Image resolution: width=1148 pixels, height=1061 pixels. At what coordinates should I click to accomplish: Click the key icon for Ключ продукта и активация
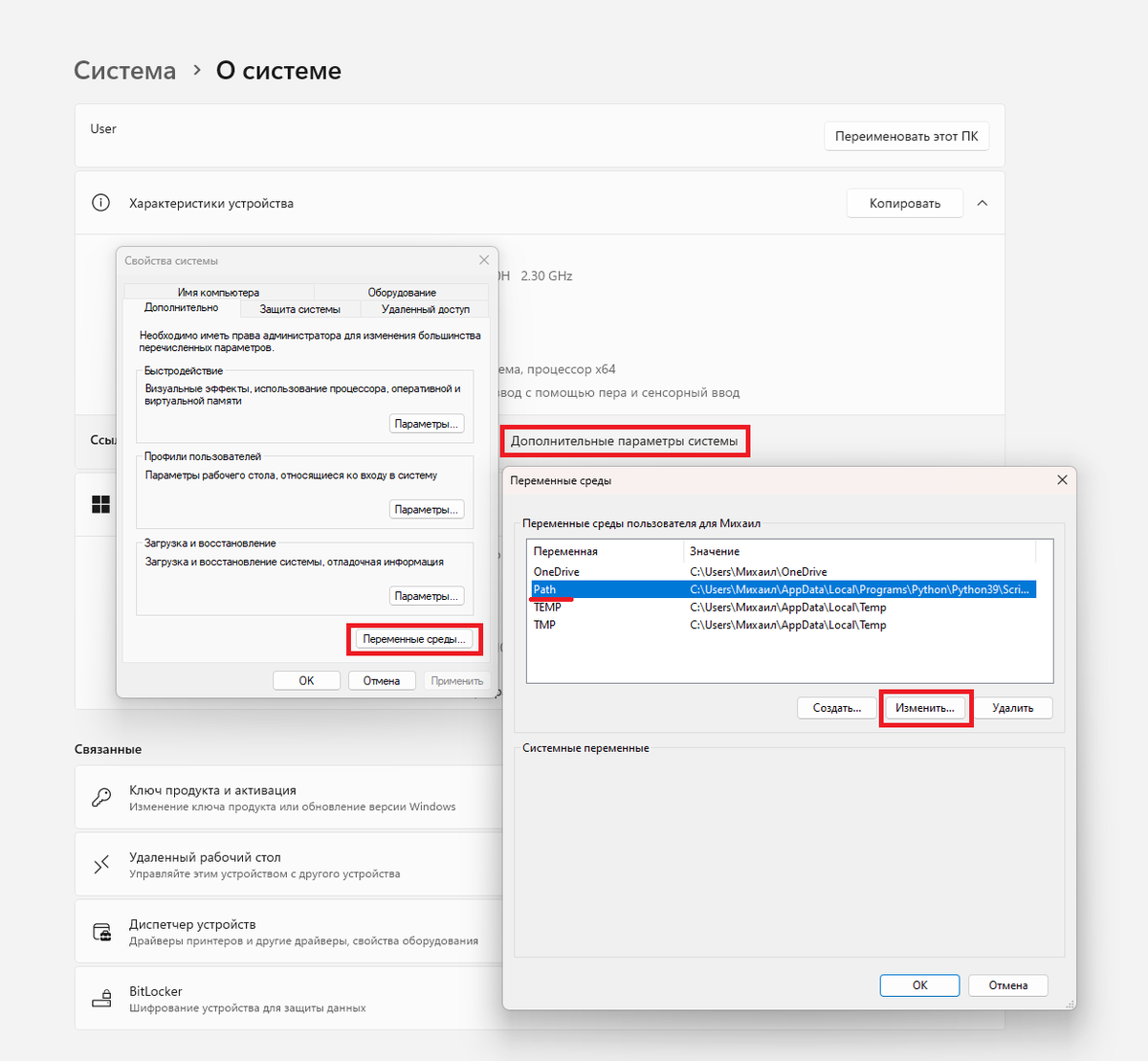[101, 798]
